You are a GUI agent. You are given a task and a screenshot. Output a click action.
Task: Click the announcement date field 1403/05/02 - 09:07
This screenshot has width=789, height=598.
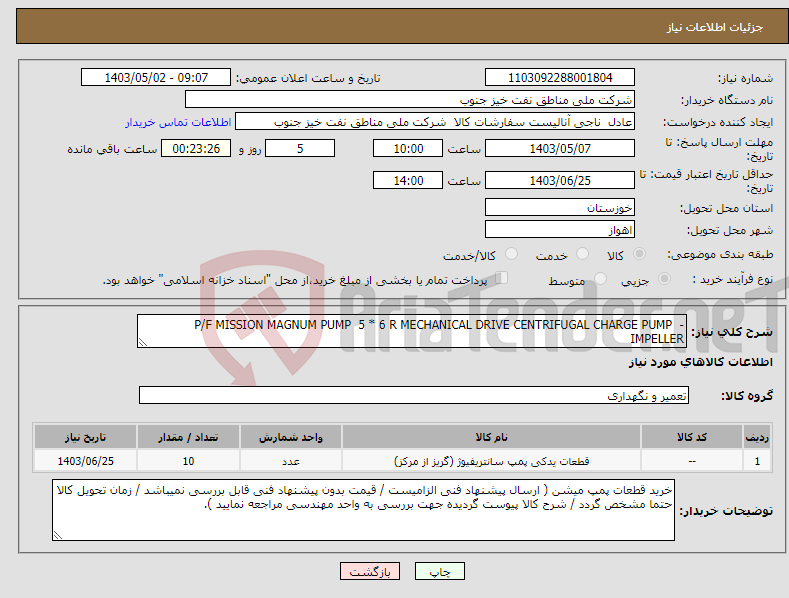(156, 78)
